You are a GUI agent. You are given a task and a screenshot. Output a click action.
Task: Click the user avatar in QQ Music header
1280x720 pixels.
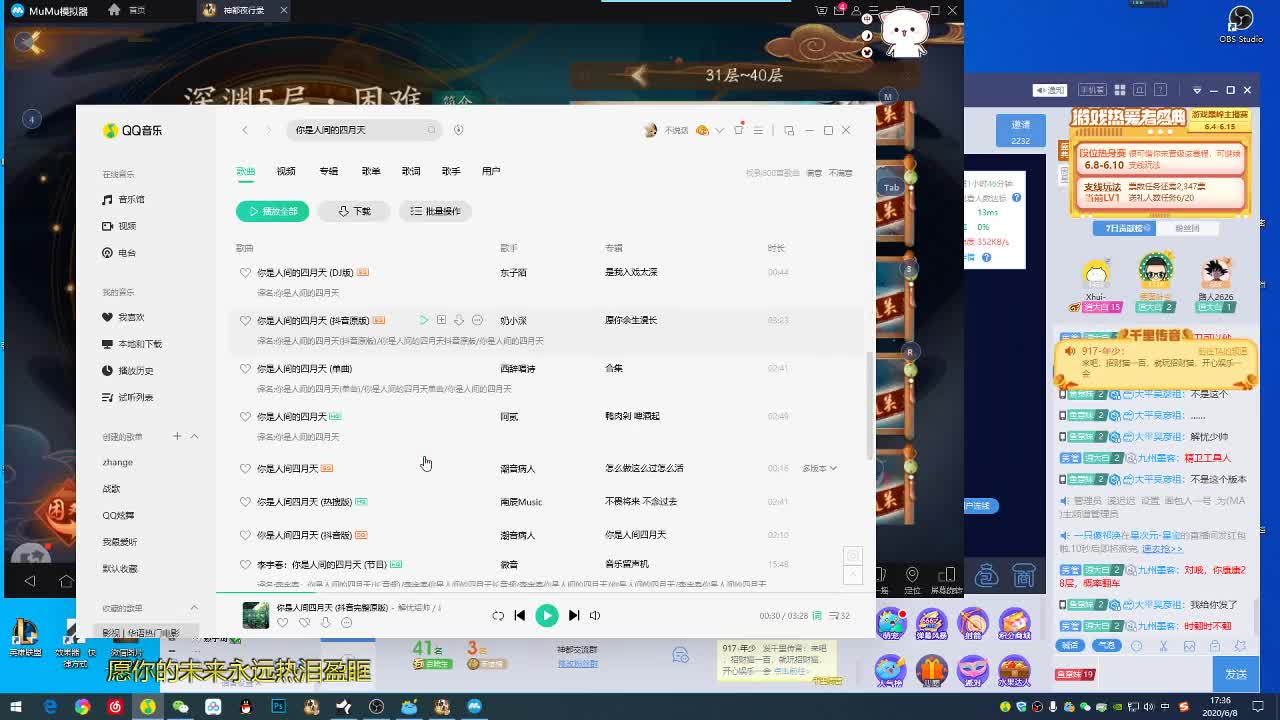[651, 130]
